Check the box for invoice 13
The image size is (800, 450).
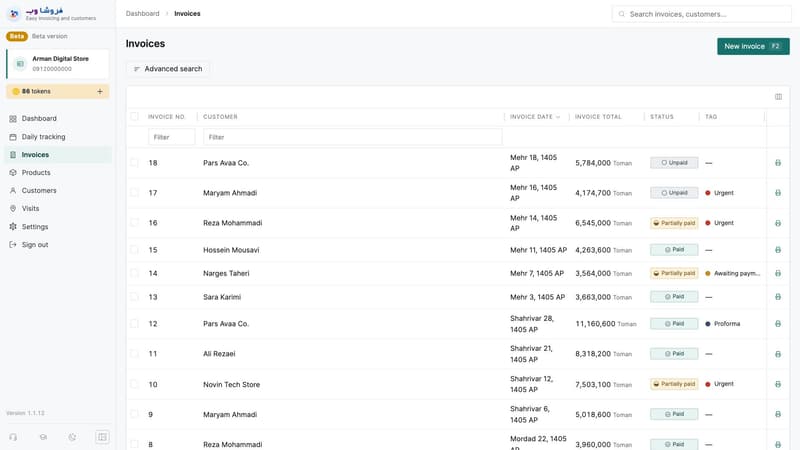click(x=134, y=296)
